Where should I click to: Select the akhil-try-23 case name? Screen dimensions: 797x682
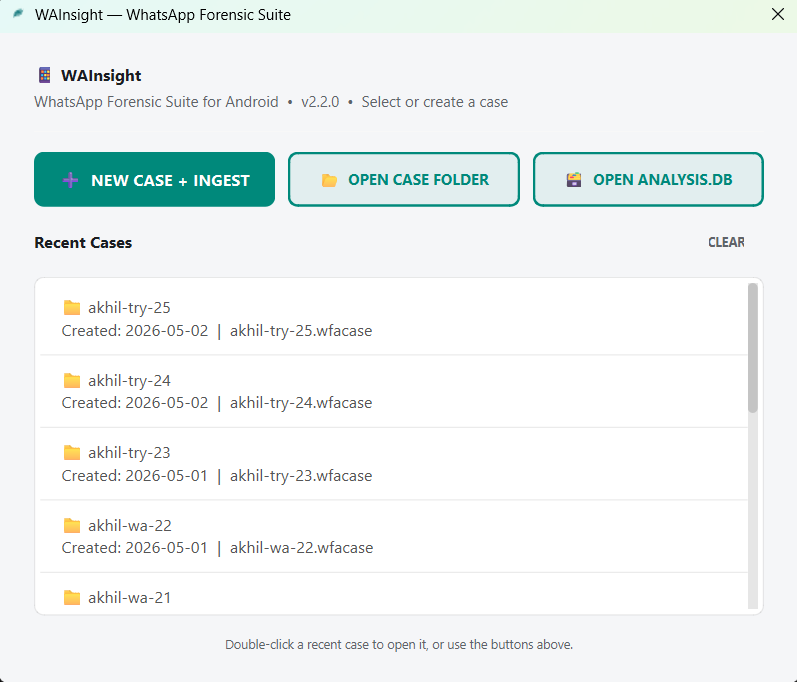129,452
